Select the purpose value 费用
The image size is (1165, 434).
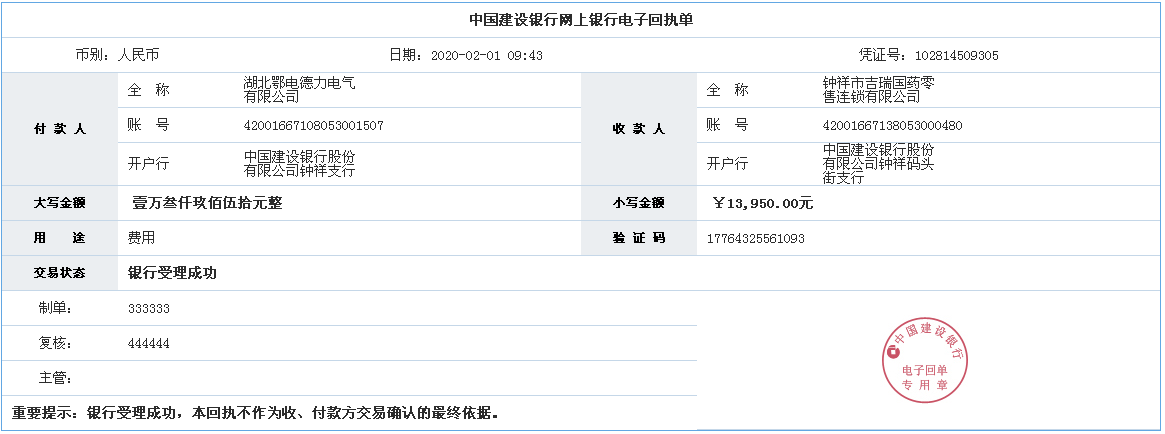point(141,239)
